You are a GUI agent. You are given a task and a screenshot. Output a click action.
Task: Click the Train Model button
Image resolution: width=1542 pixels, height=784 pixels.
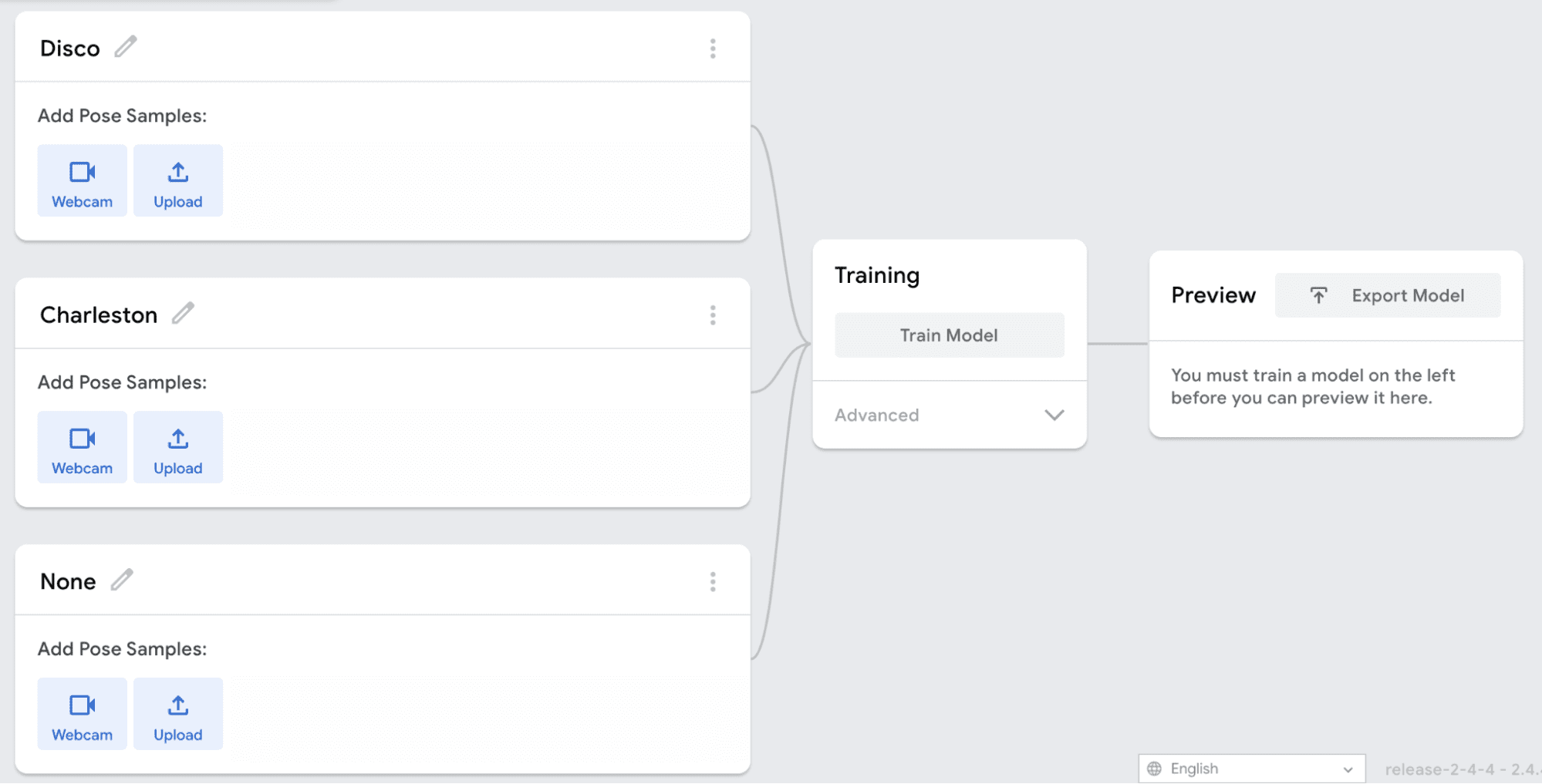[949, 335]
